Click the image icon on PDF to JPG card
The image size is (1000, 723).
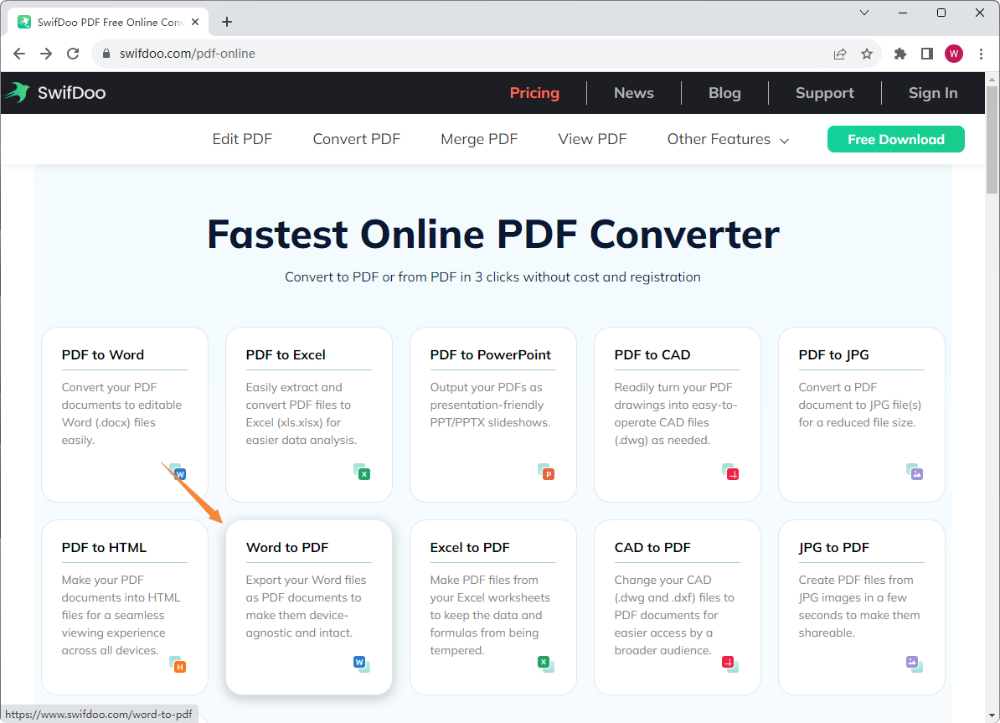(915, 472)
